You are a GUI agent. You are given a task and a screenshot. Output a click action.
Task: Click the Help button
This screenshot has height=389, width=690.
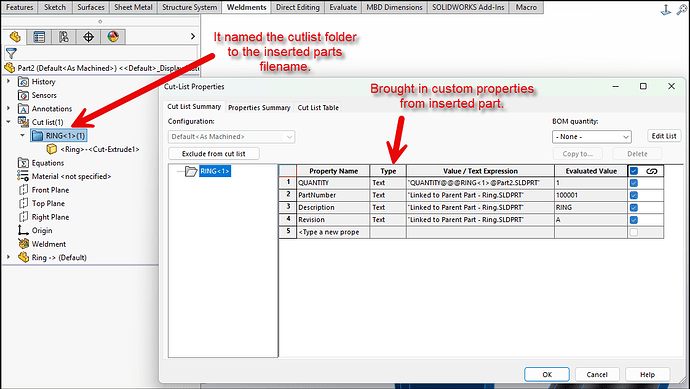[x=647, y=374]
